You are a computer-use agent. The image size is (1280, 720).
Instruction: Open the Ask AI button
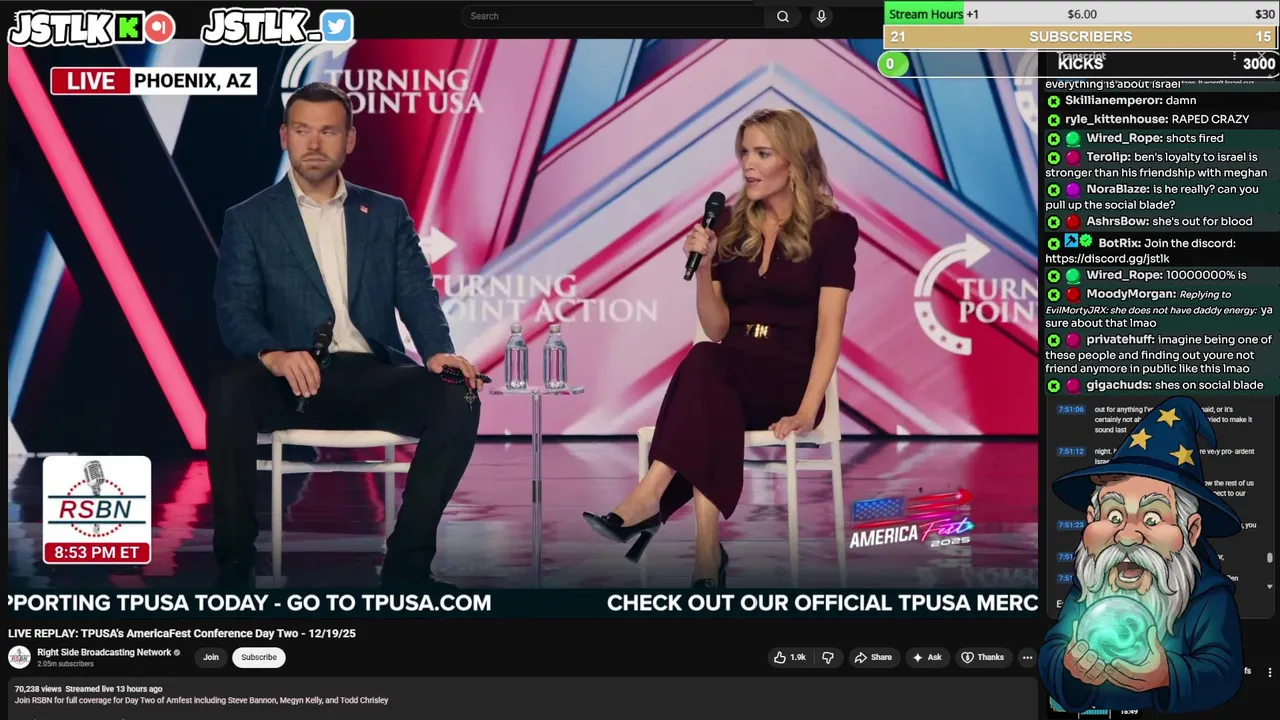(927, 657)
